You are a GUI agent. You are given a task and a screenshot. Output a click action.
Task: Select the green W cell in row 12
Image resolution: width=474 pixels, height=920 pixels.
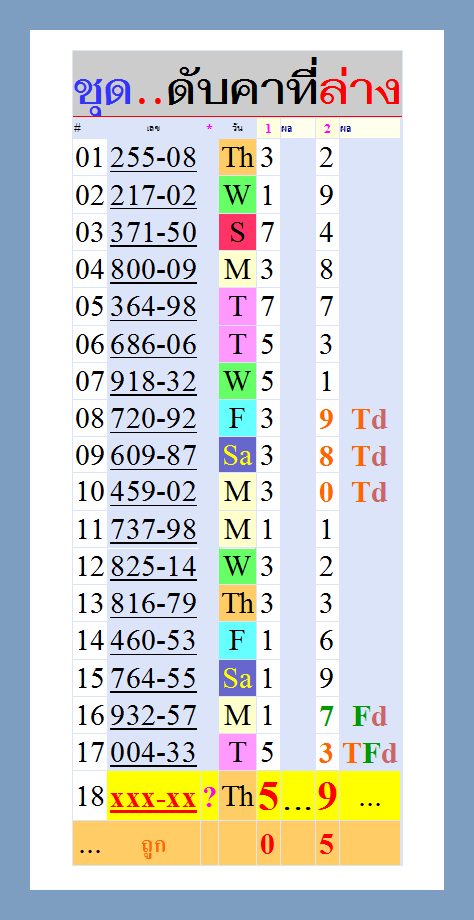click(238, 566)
